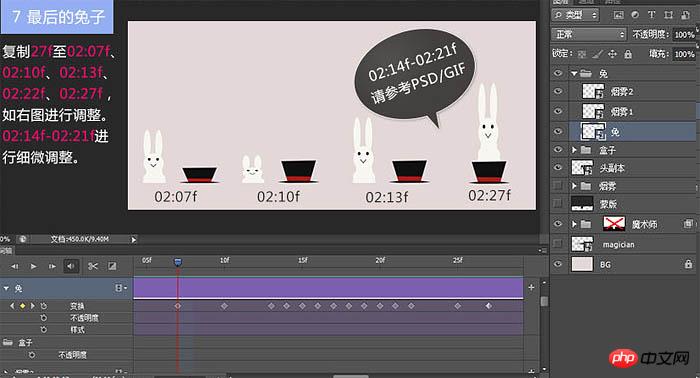Hide the 烟雾2 layer
Viewport: 700px width, 378px height.
tap(558, 91)
